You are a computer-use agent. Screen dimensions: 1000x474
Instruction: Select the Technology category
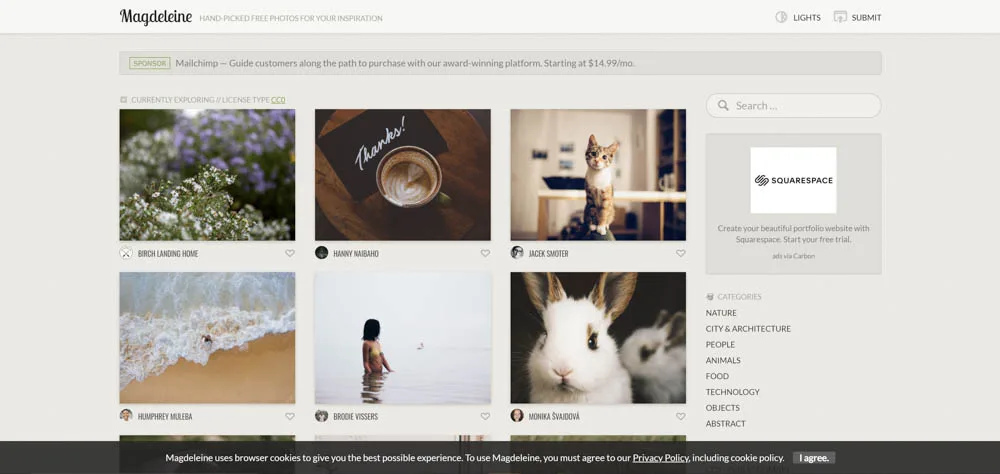click(x=733, y=392)
